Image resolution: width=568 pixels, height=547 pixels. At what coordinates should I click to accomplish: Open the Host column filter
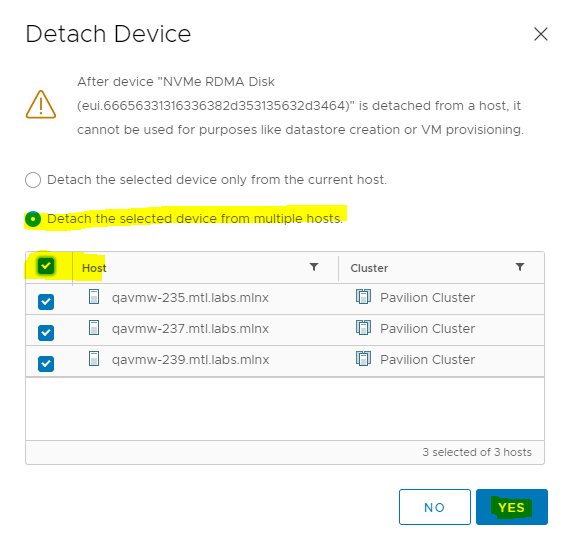[314, 267]
